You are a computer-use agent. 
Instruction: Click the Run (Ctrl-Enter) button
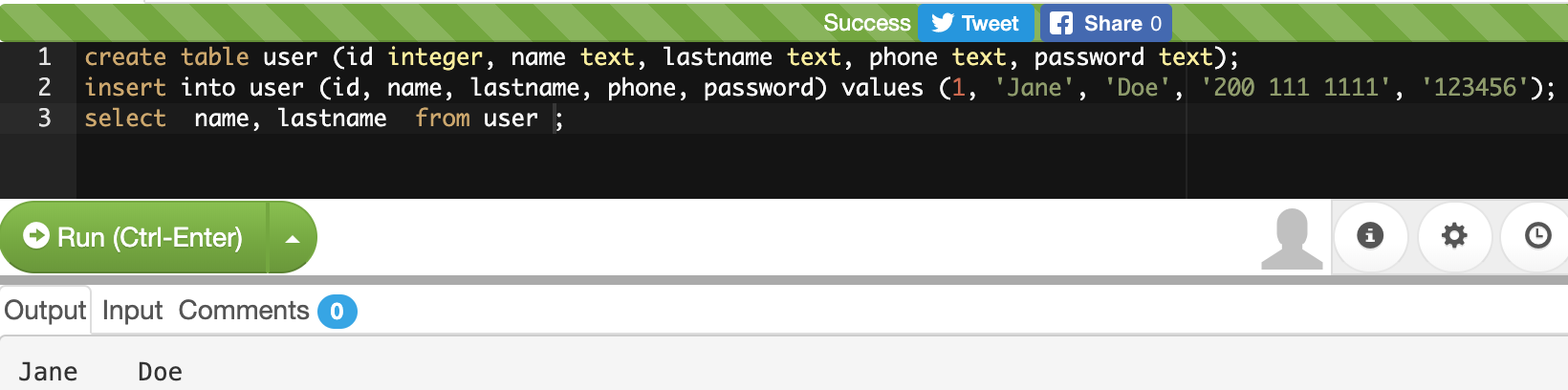[134, 237]
